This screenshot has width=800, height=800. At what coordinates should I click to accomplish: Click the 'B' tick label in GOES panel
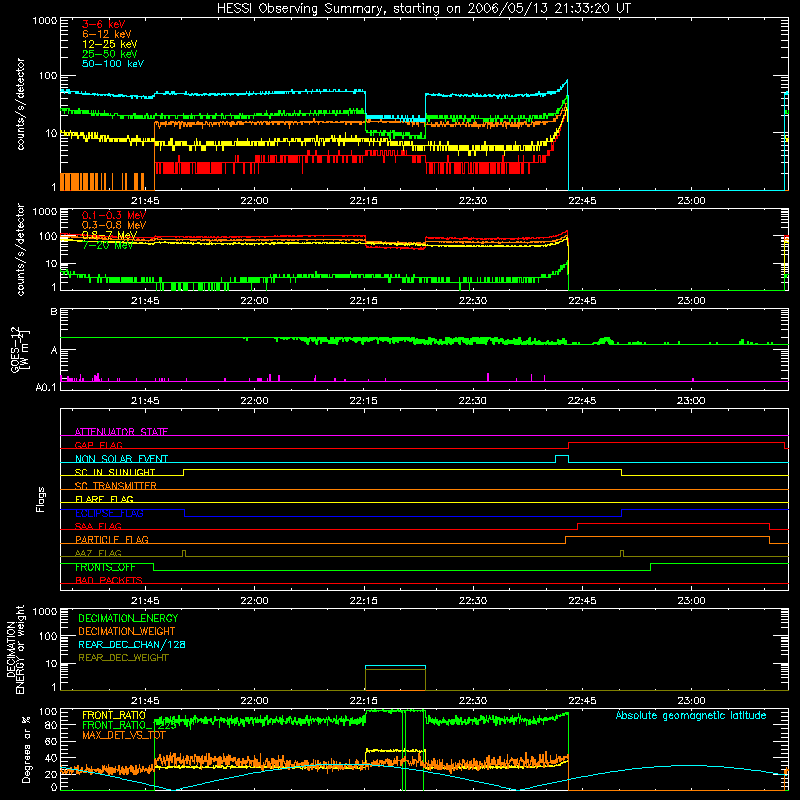54,312
